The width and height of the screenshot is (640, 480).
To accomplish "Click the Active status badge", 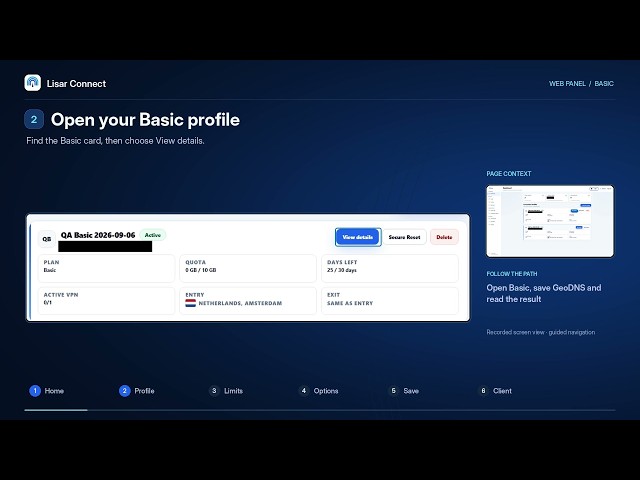I will pos(153,235).
